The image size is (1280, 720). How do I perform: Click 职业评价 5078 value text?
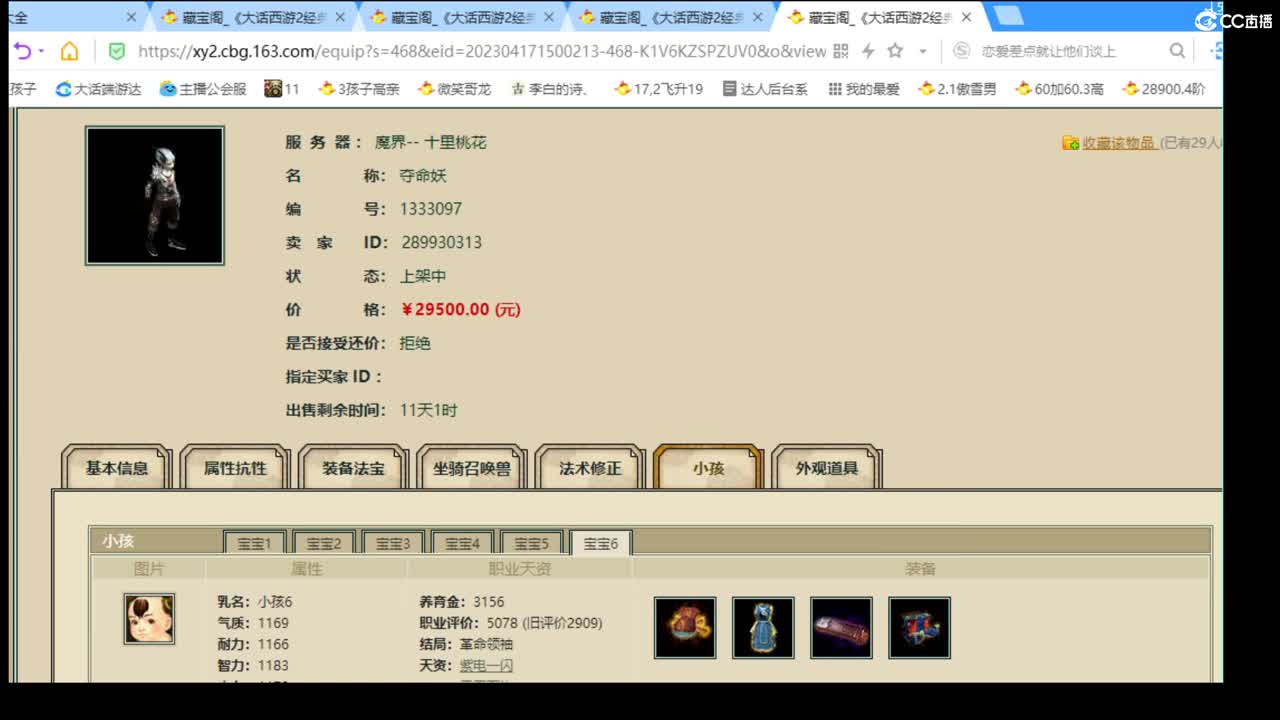coord(545,623)
